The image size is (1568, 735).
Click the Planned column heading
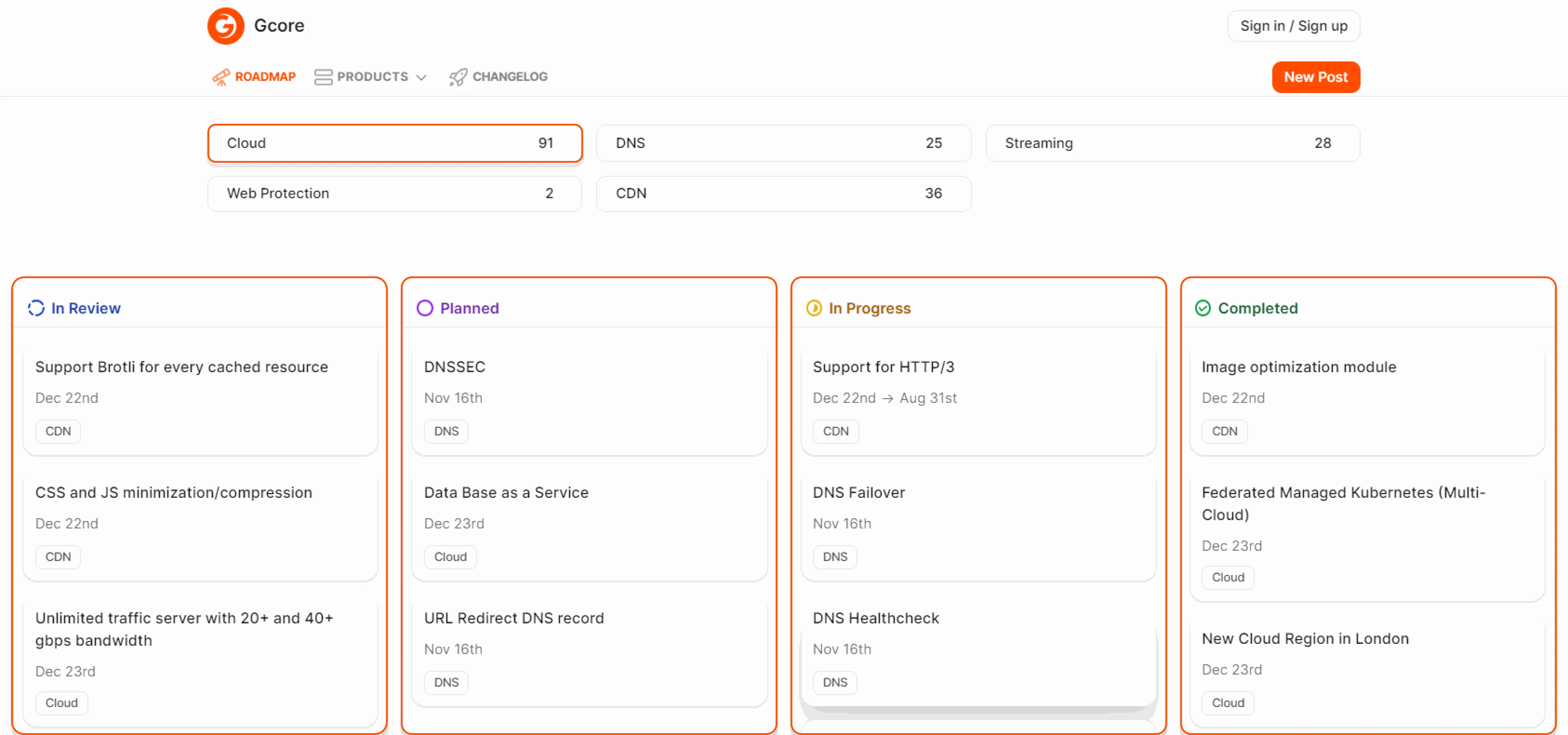pos(469,308)
